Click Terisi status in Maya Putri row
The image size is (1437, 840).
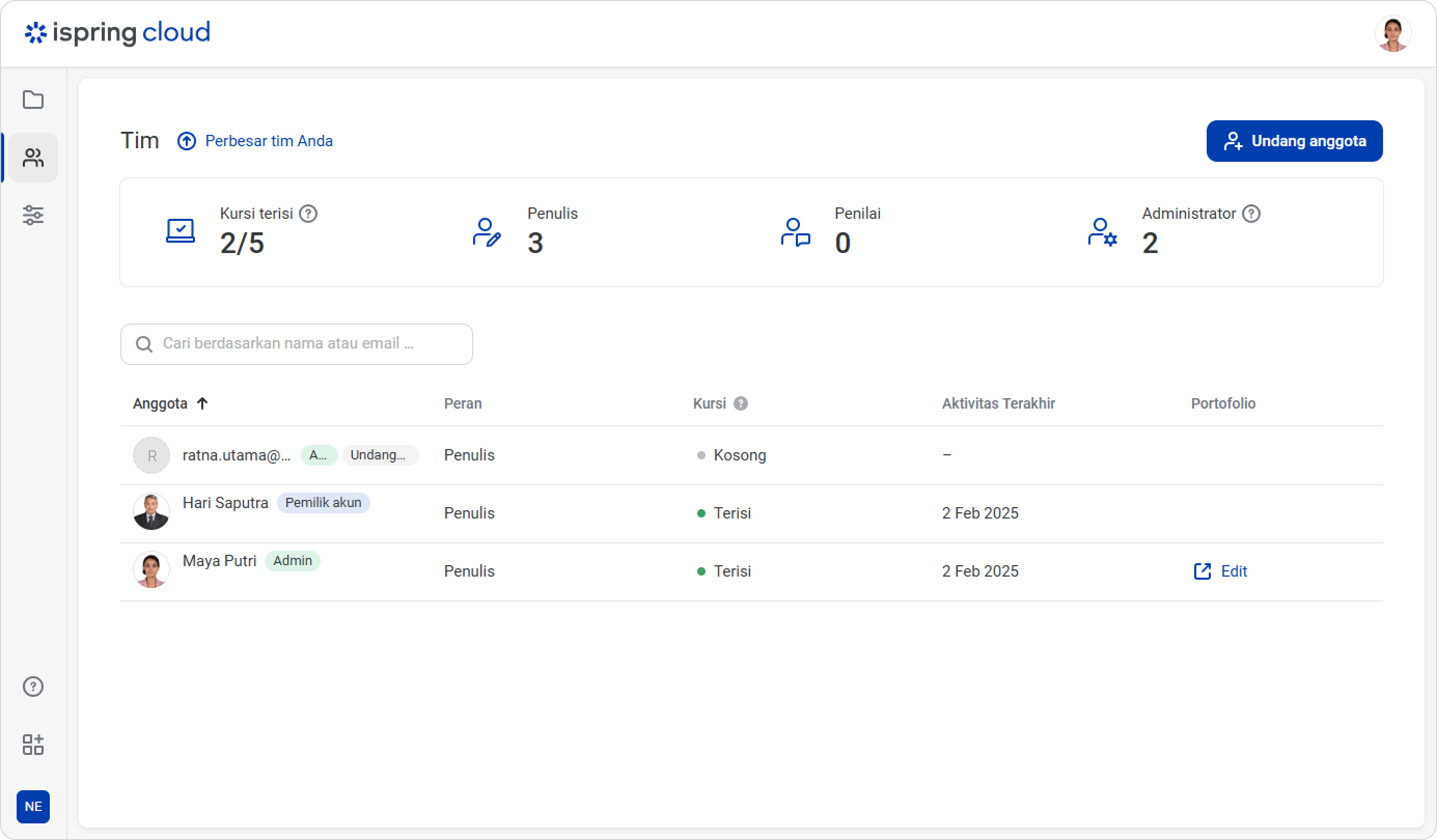[732, 571]
